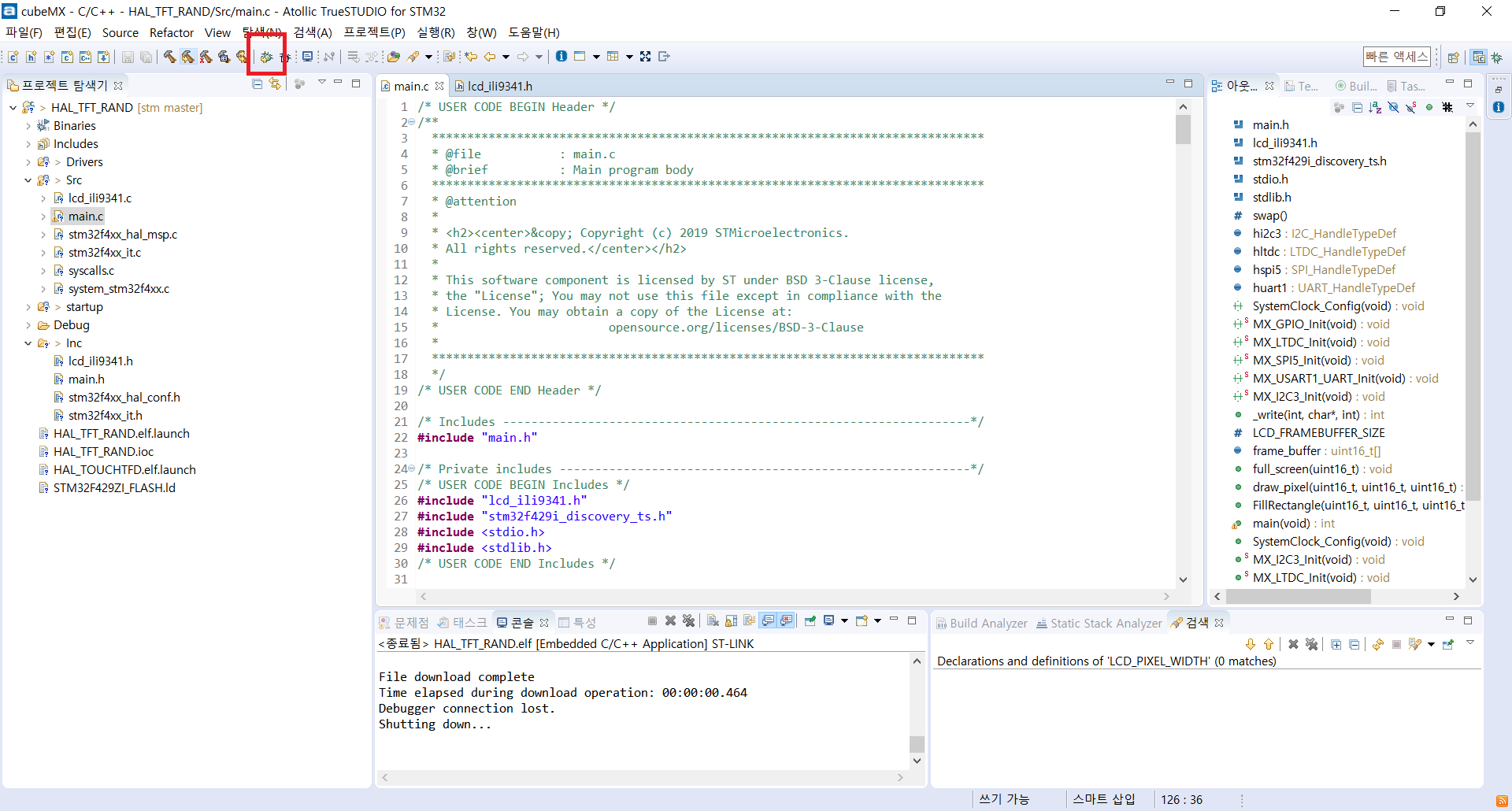This screenshot has width=1512, height=811.
Task: Open the Back history dropdown arrow
Action: 506,57
